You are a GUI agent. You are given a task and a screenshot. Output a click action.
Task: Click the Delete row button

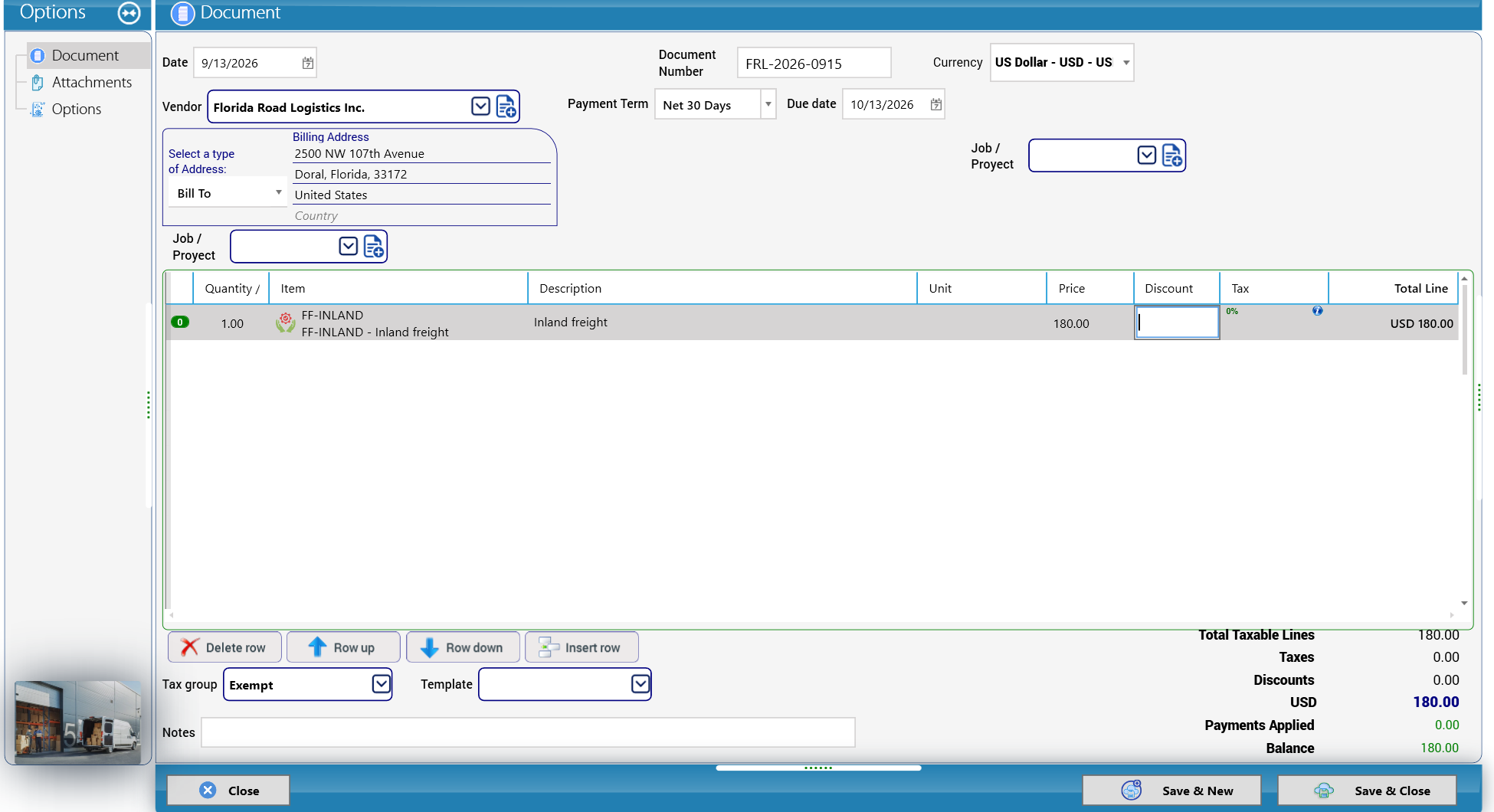[224, 647]
